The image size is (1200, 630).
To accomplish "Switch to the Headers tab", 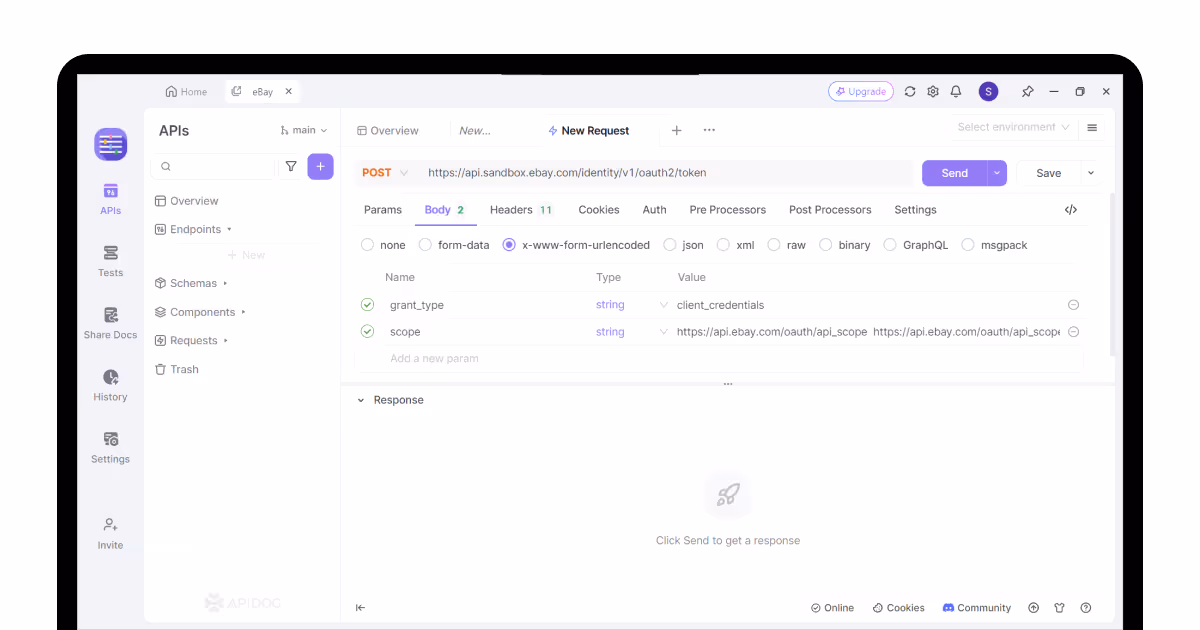I will [x=521, y=210].
